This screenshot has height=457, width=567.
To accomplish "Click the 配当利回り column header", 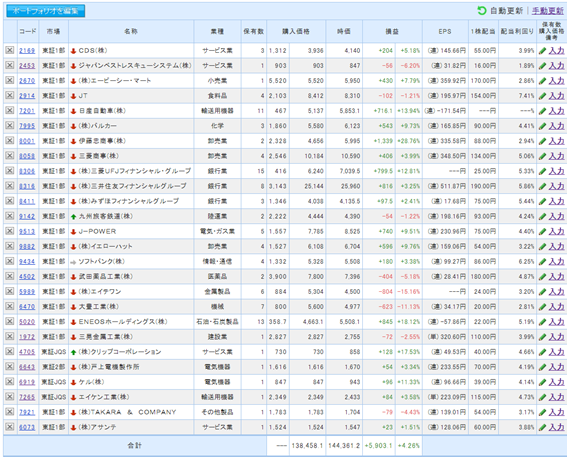I will tap(517, 31).
